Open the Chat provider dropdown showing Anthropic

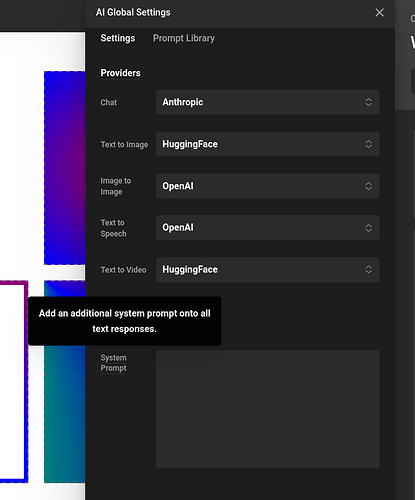[x=267, y=102]
